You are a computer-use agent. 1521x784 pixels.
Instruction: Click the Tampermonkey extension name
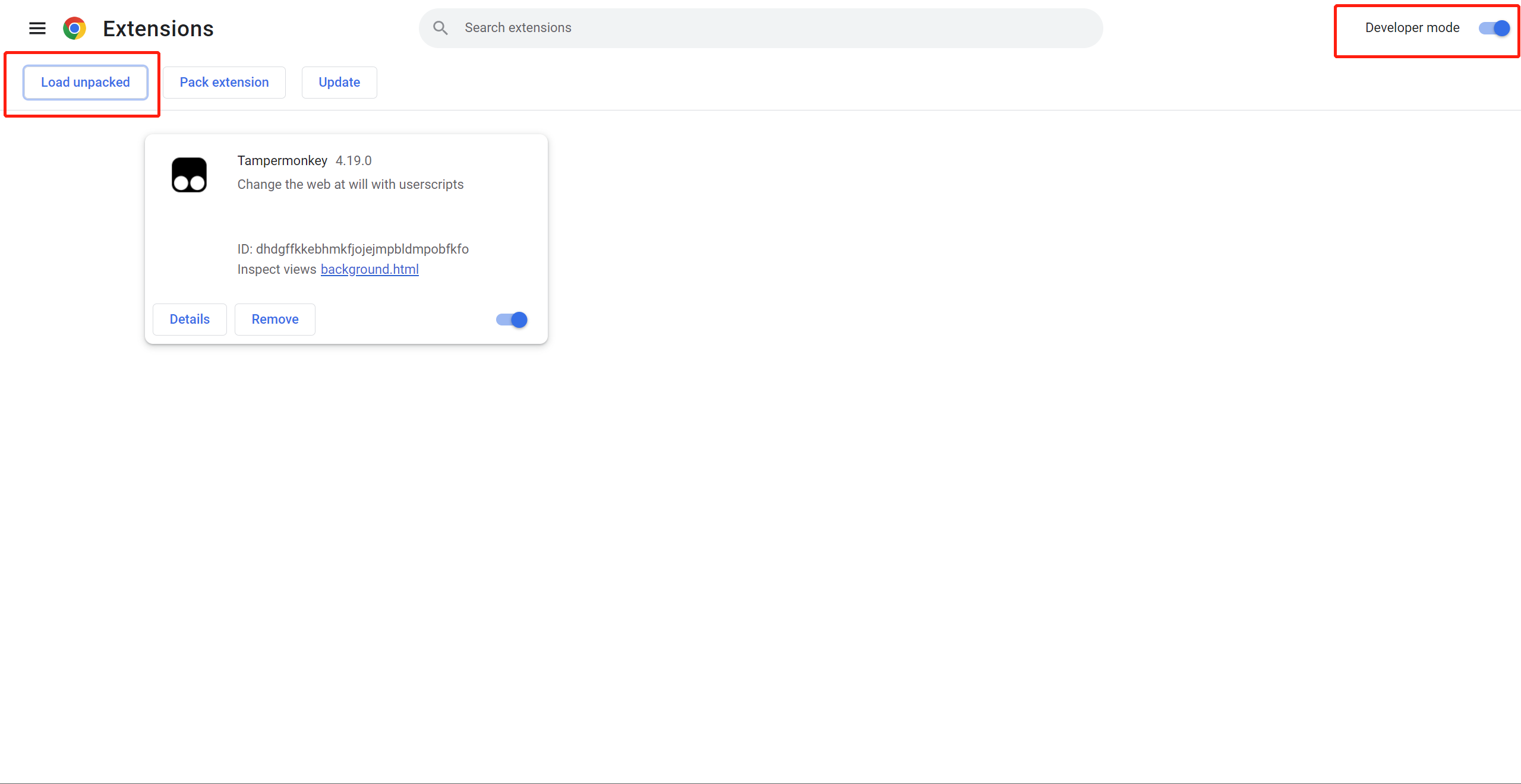282,161
